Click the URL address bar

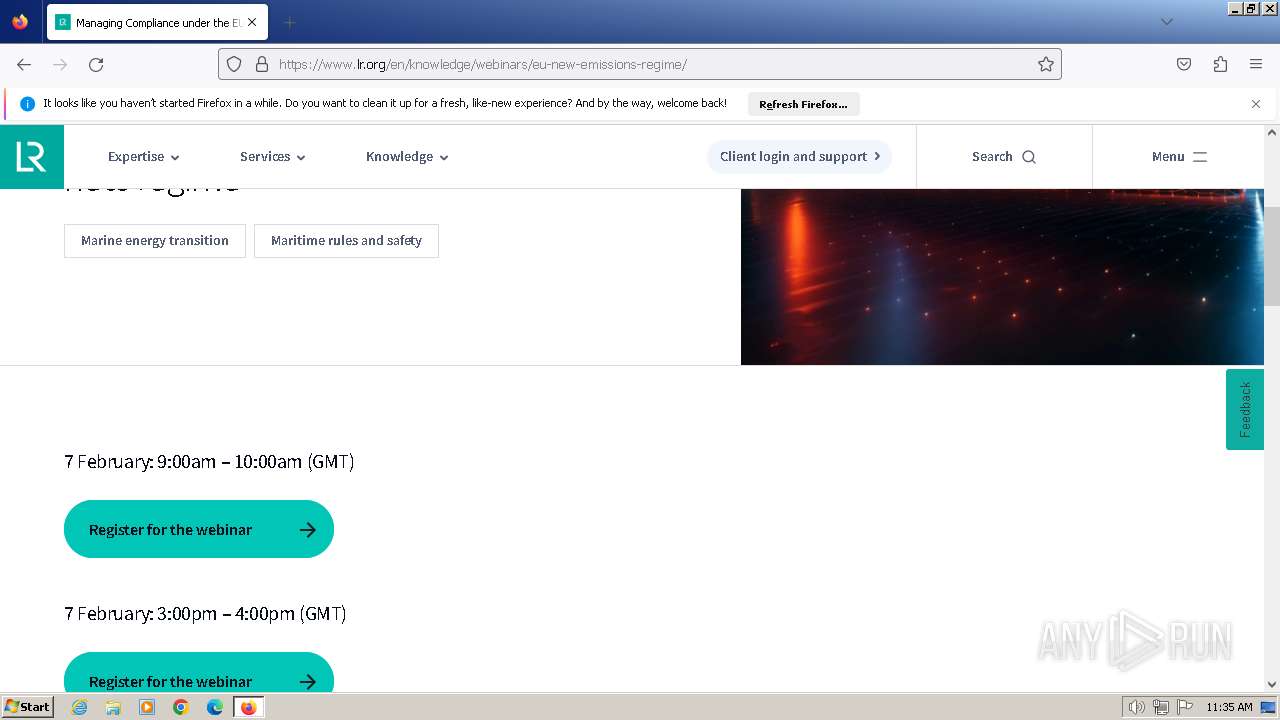point(640,64)
